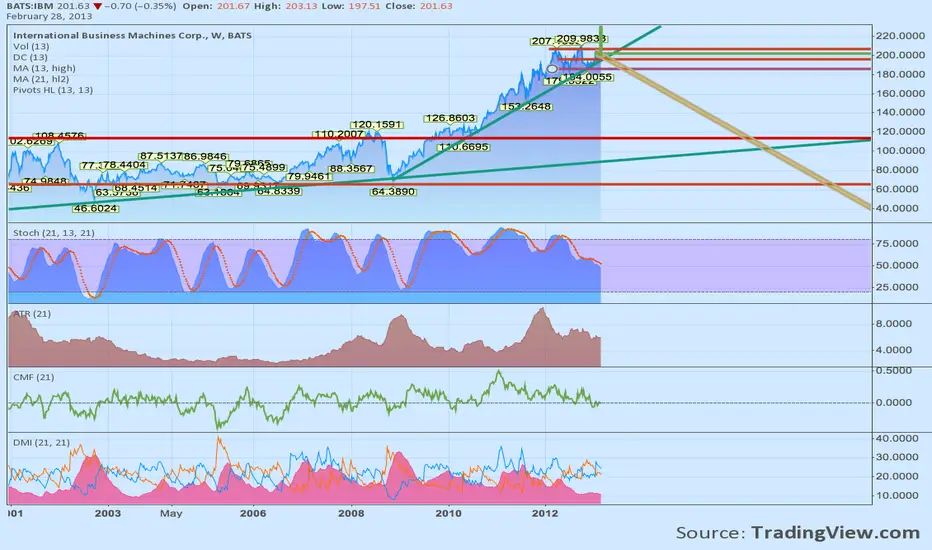Click the 2006 time axis label
The width and height of the screenshot is (932, 550).
tap(253, 513)
